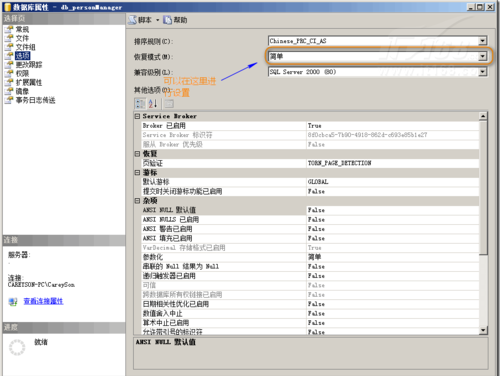
Task: Maximize the 数据库属性 window
Action: coord(480,7)
